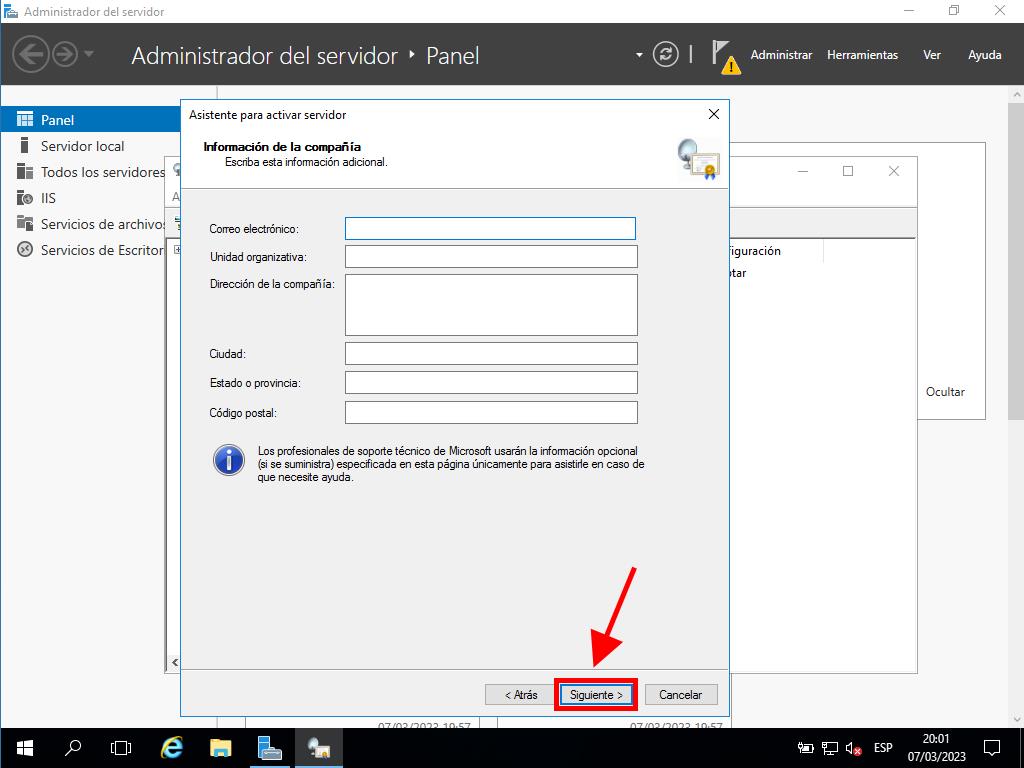Click the taskbar search icon
1024x768 pixels.
[73, 747]
